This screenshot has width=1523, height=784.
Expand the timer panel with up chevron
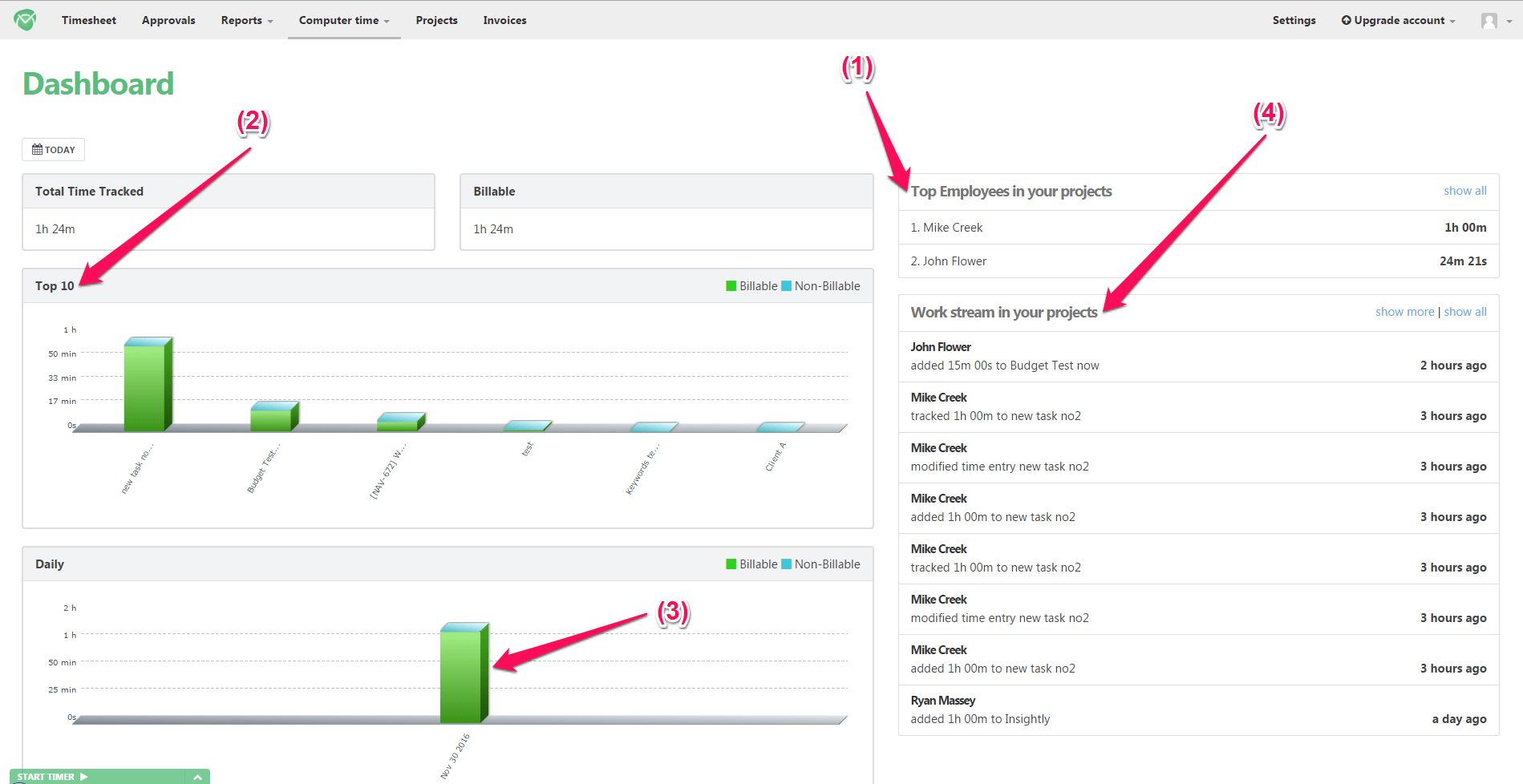point(197,777)
